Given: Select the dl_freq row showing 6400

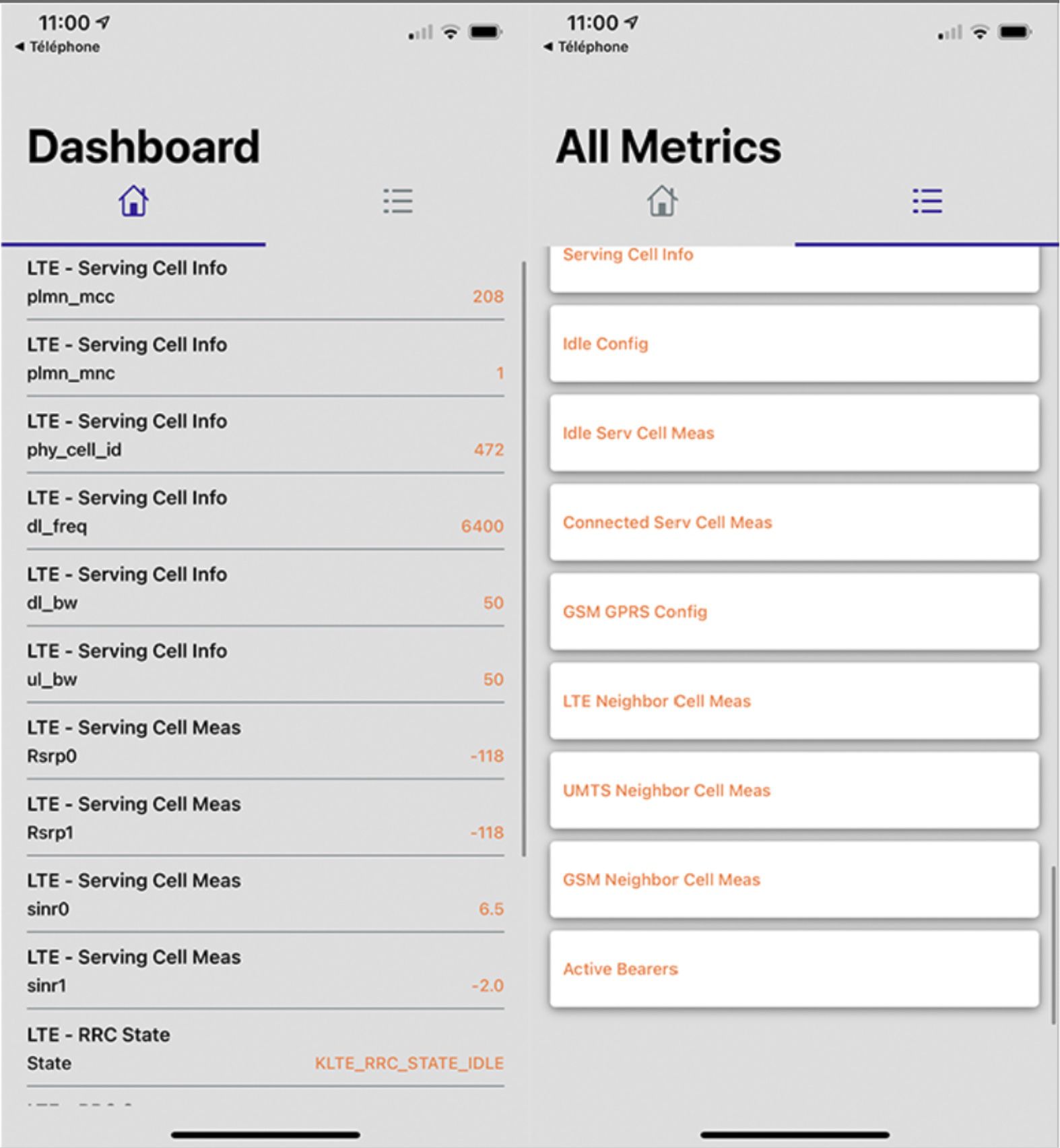Looking at the screenshot, I should point(265,513).
